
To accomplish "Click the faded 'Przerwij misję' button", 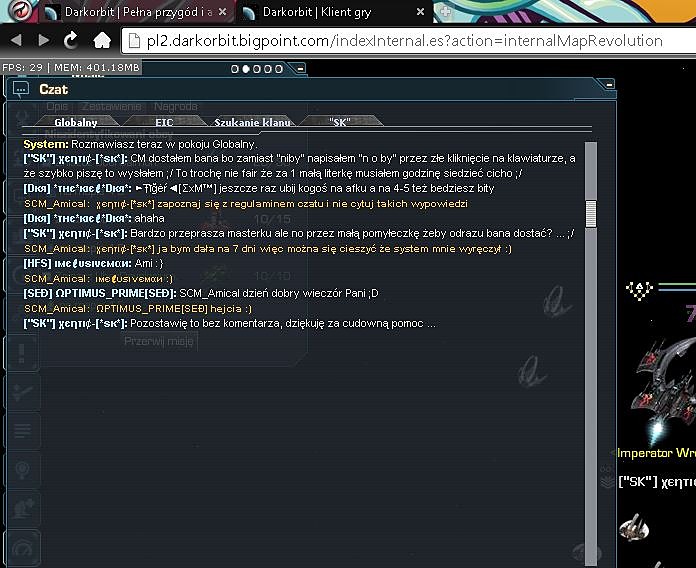I will pos(159,341).
